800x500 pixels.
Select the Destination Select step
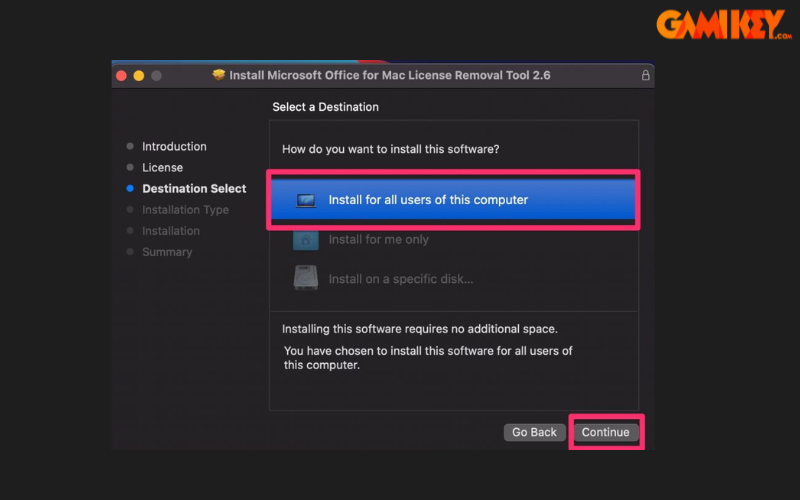[194, 189]
